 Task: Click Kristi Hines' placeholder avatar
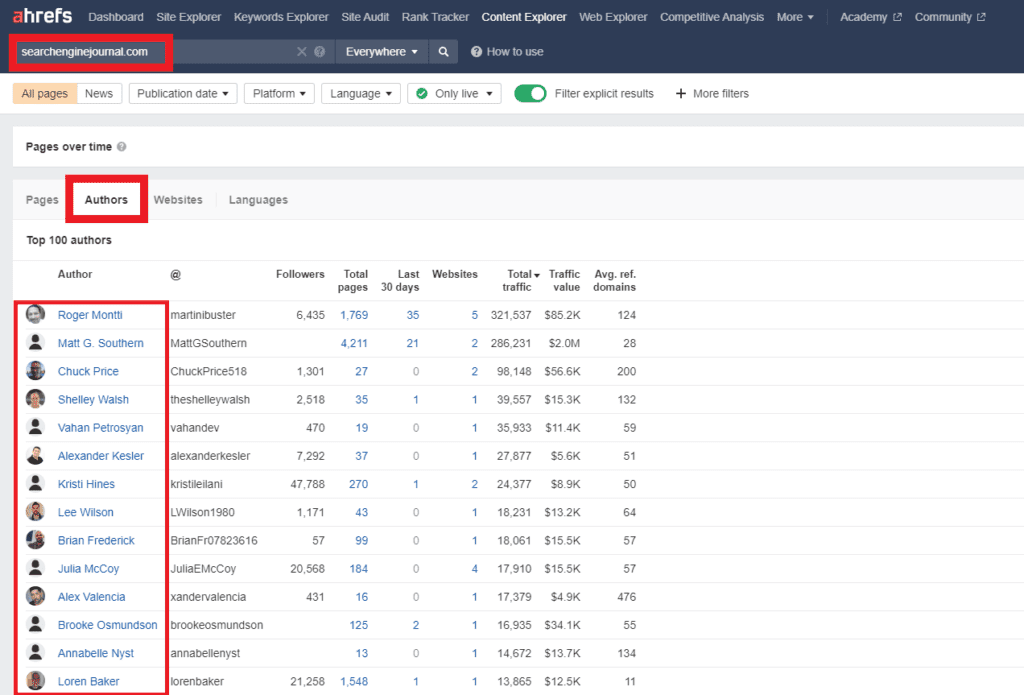click(x=35, y=483)
